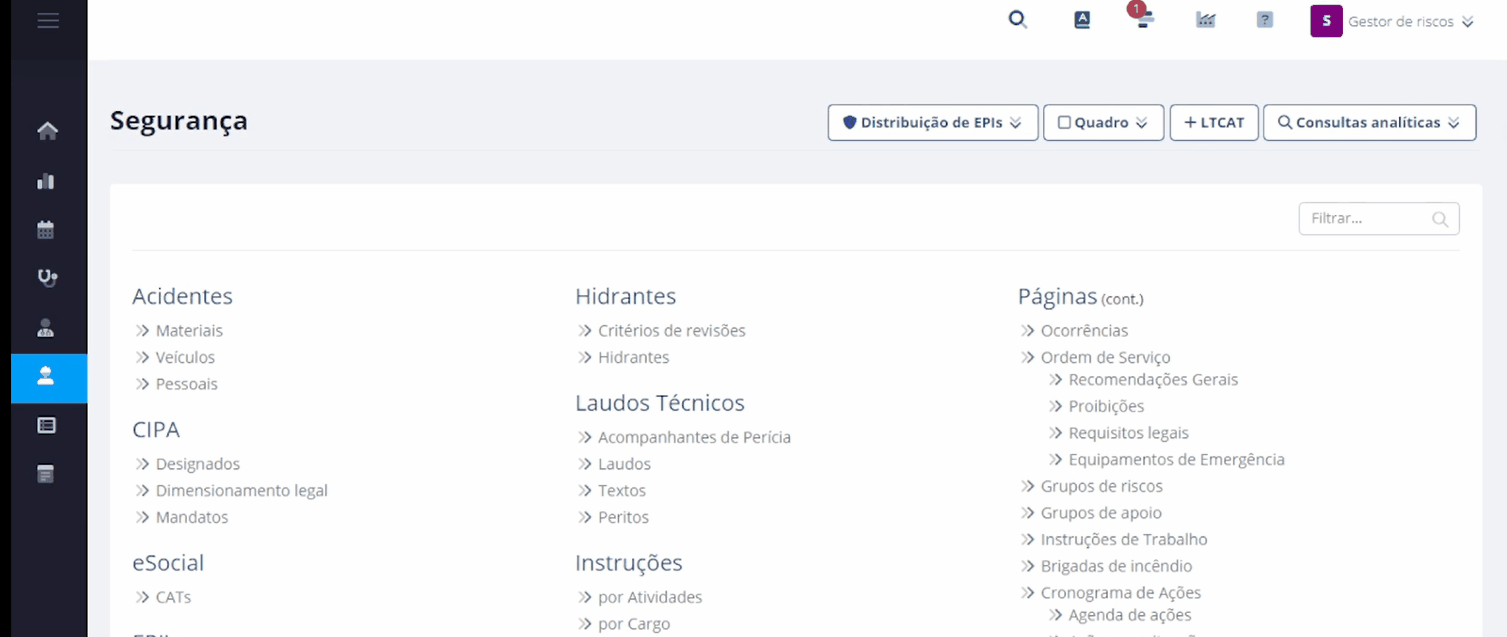Screen dimensions: 1507x637
Task: Go to Grupos de riscos
Action: point(1102,487)
